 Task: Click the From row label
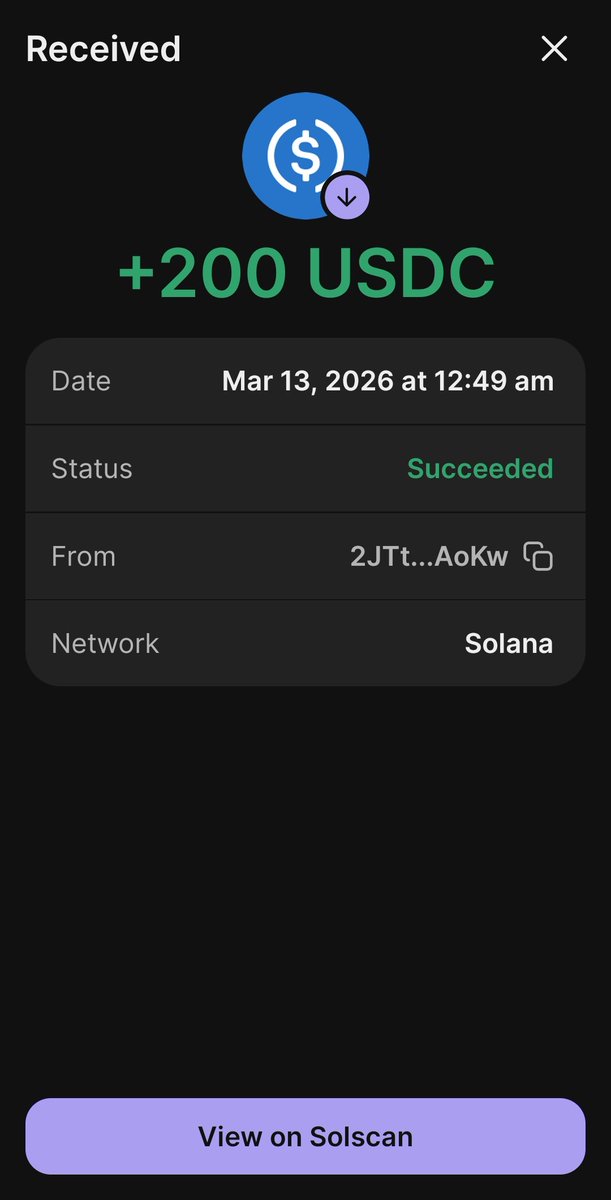(x=84, y=556)
